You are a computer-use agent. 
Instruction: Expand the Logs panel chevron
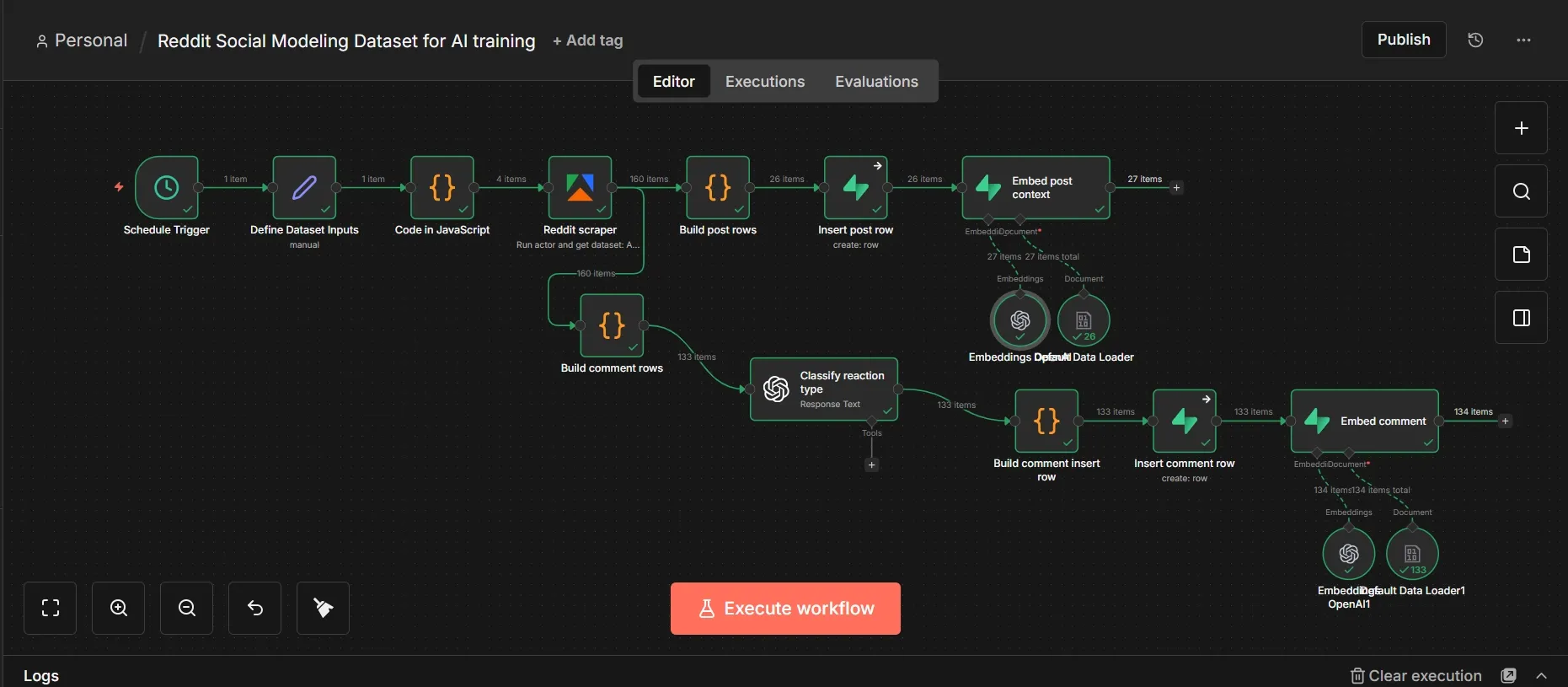(1541, 675)
